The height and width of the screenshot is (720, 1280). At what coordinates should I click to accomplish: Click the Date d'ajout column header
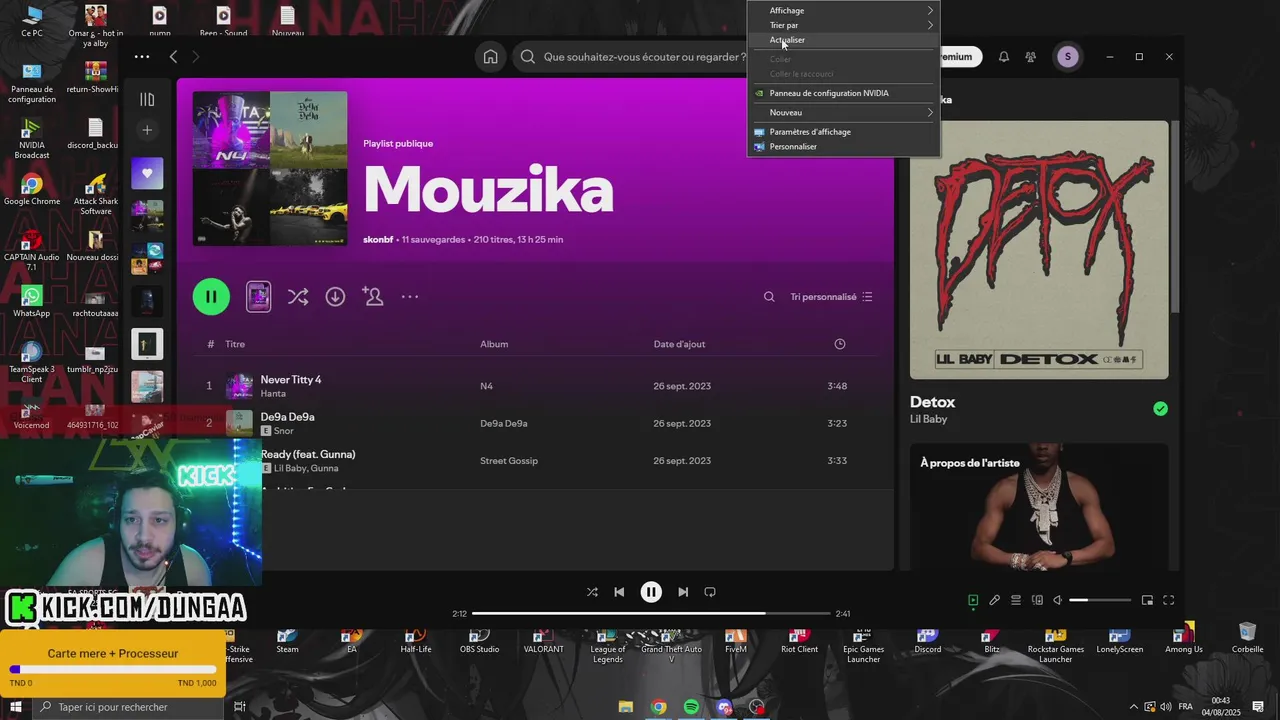(679, 344)
